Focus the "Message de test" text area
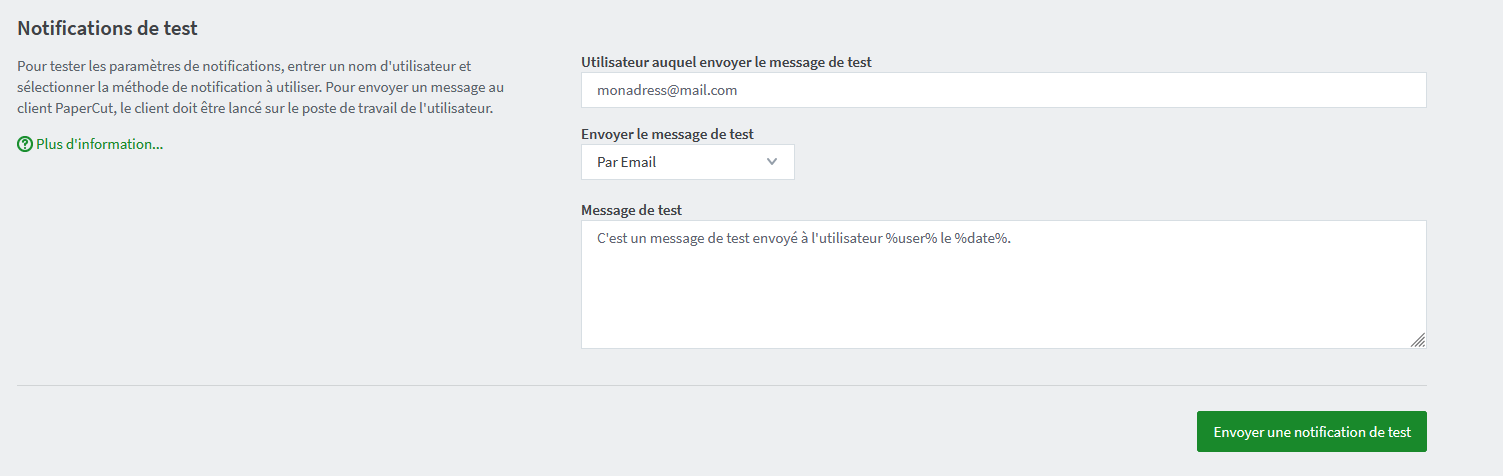 pos(1003,284)
